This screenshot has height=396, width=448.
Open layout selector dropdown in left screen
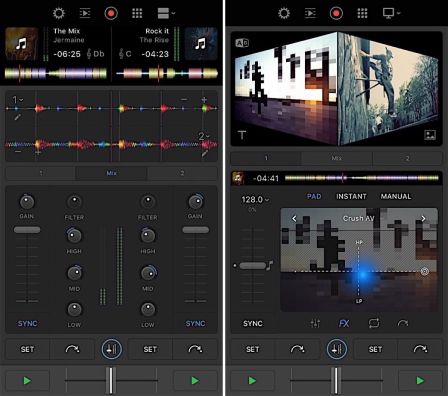tap(166, 13)
